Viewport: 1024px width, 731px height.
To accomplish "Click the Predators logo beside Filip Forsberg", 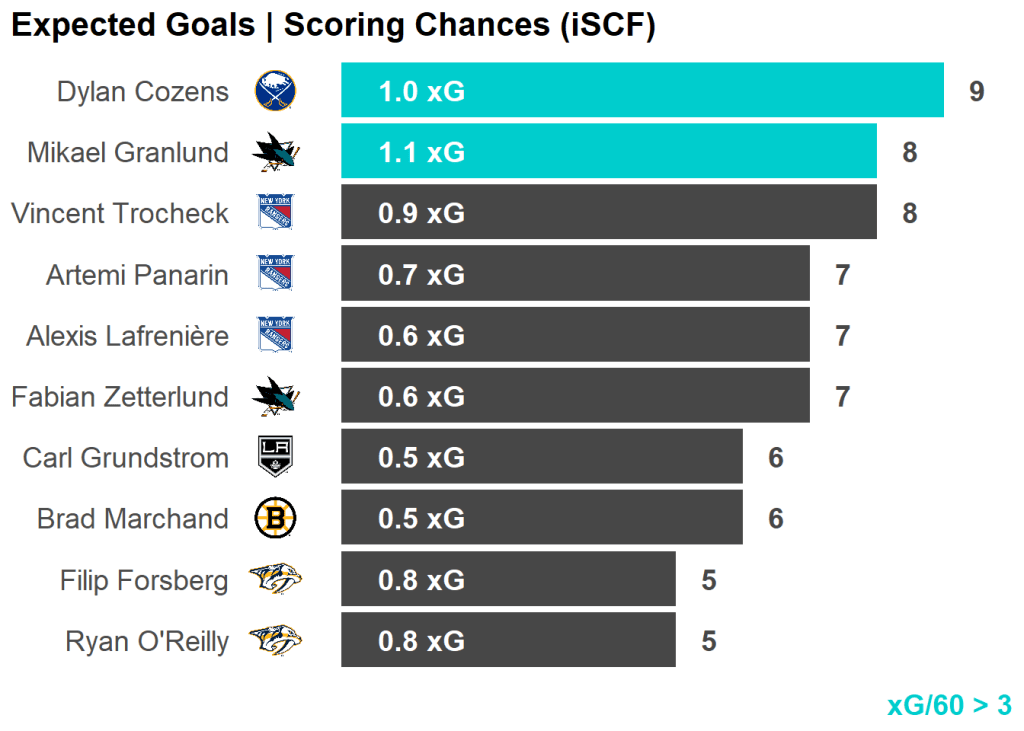I will pyautogui.click(x=275, y=579).
